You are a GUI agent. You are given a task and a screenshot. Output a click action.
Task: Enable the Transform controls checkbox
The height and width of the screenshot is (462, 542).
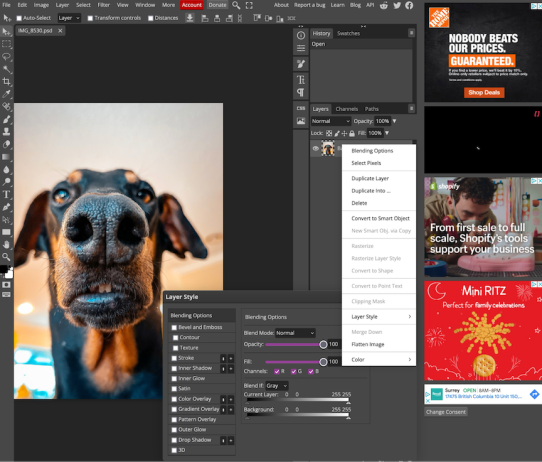(90, 18)
